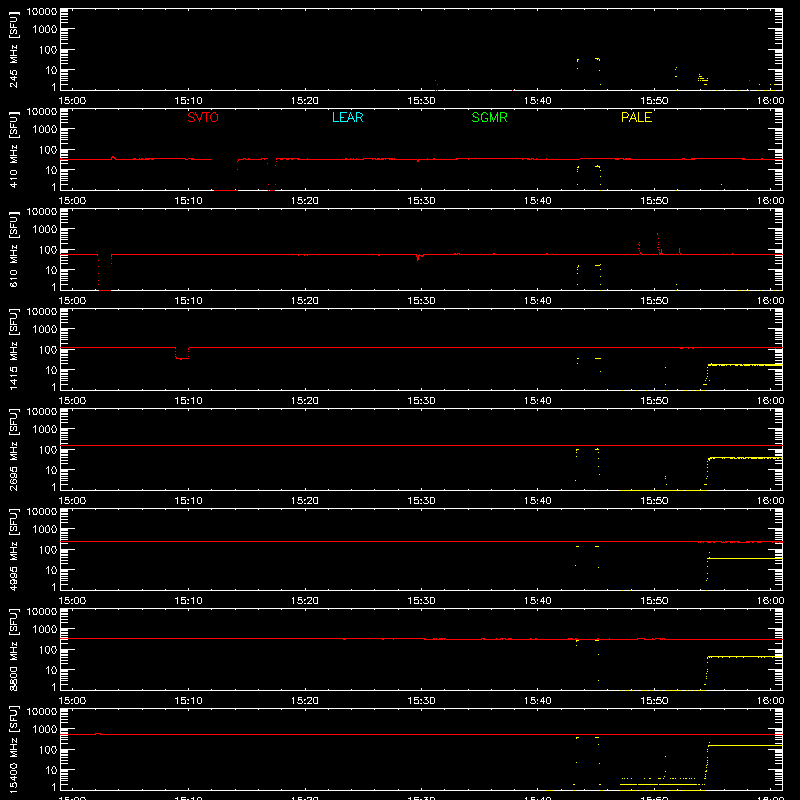Click the 15:20 tick under the 1415 MHz panel

(305, 401)
